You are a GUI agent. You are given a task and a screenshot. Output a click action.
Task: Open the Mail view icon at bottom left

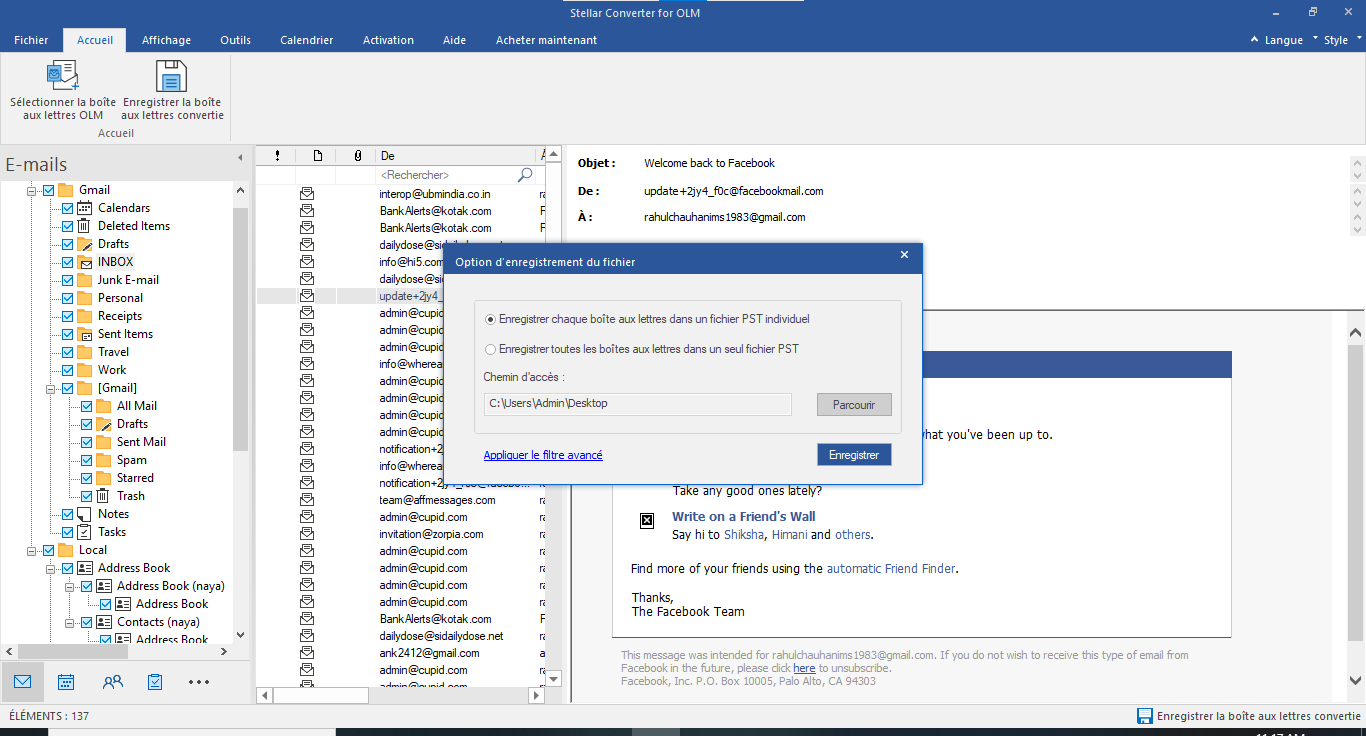click(22, 681)
